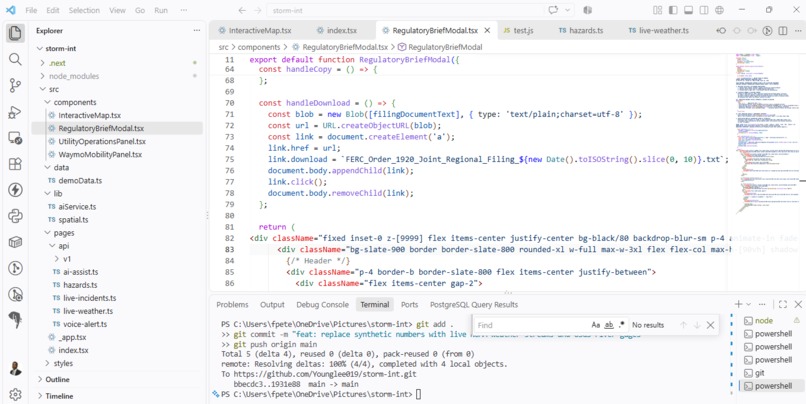Create a new terminal with plus icon
Viewport: 806px width, 404px height.
(x=738, y=304)
